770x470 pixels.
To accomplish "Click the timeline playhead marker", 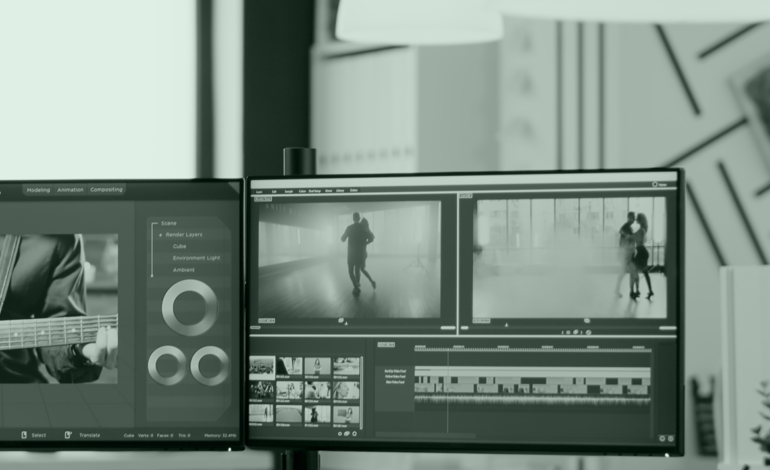I will pyautogui.click(x=447, y=349).
